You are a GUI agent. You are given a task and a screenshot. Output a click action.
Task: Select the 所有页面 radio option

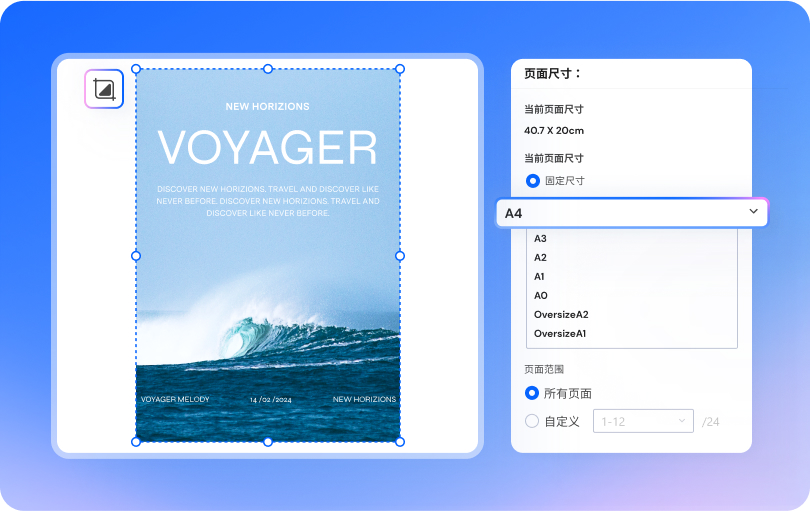tap(533, 393)
